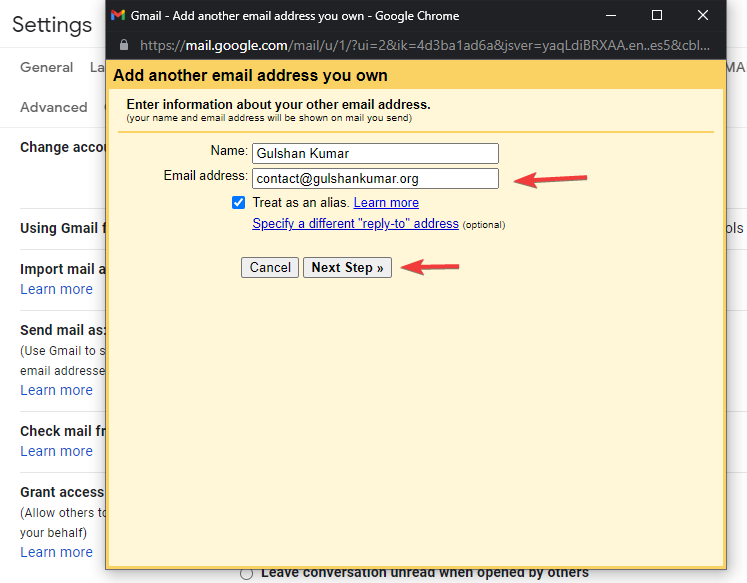Open Learn more under Import mail
The image size is (747, 583).
pos(56,289)
